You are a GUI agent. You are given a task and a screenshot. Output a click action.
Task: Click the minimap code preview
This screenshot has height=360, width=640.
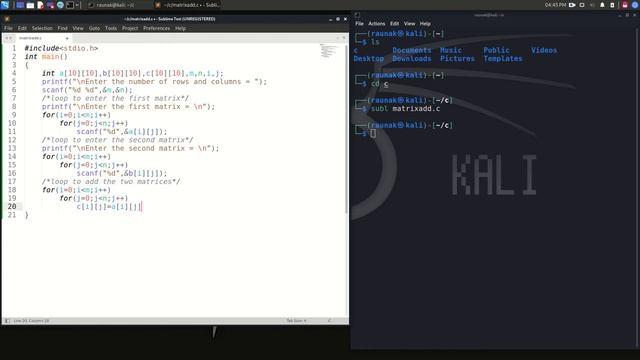[328, 51]
